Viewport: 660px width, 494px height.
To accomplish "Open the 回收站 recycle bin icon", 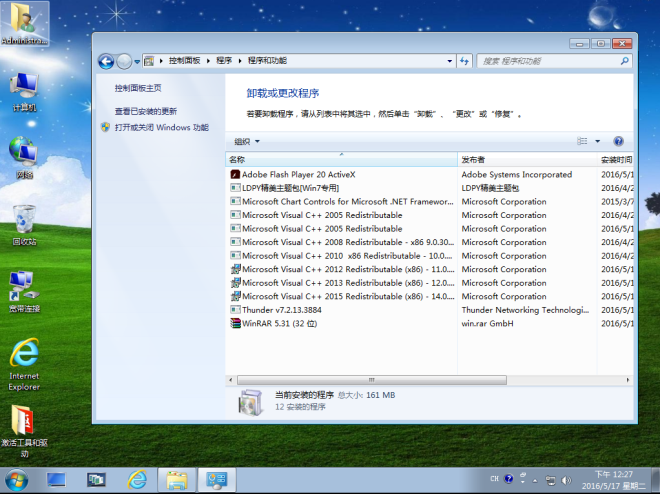I will [24, 225].
